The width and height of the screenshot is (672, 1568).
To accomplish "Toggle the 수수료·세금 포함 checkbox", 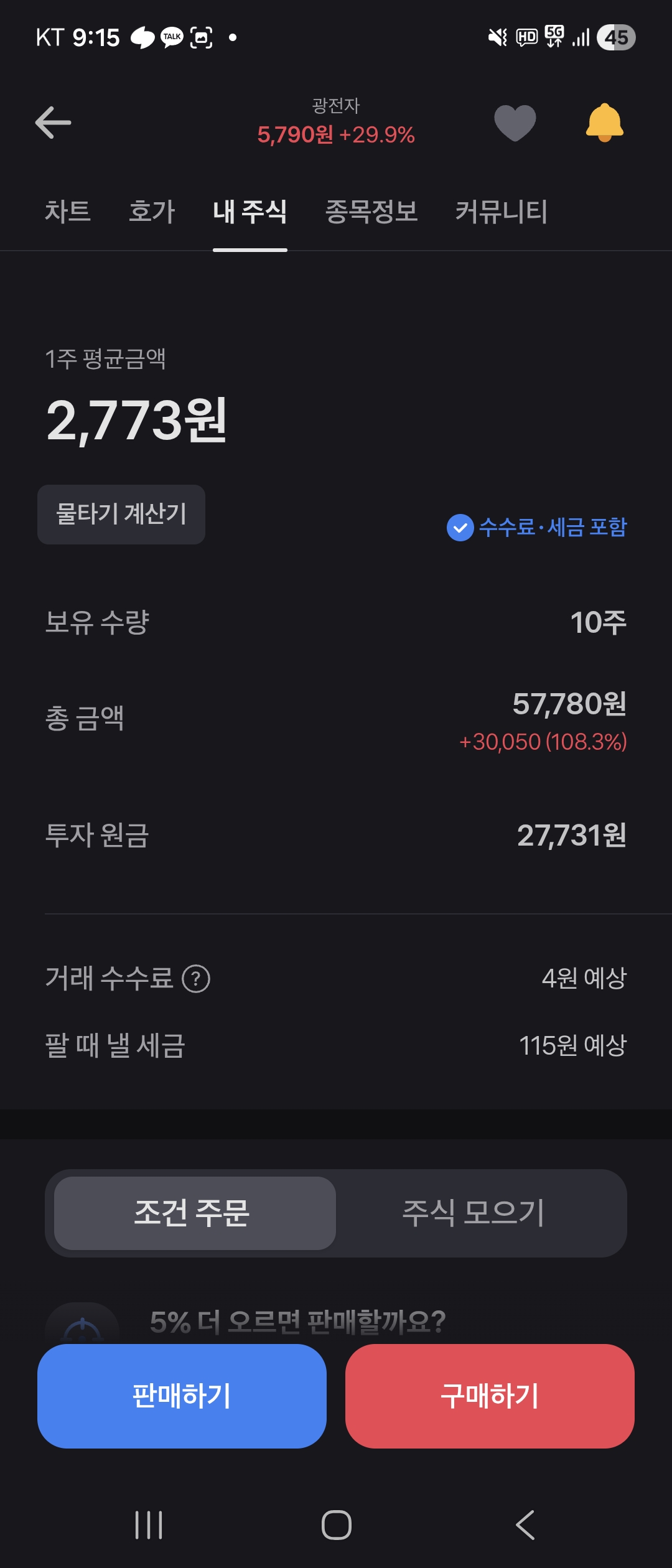I will point(460,528).
